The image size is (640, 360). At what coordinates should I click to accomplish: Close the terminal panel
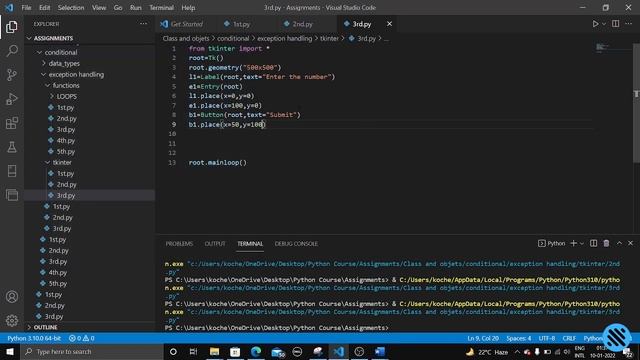630,243
